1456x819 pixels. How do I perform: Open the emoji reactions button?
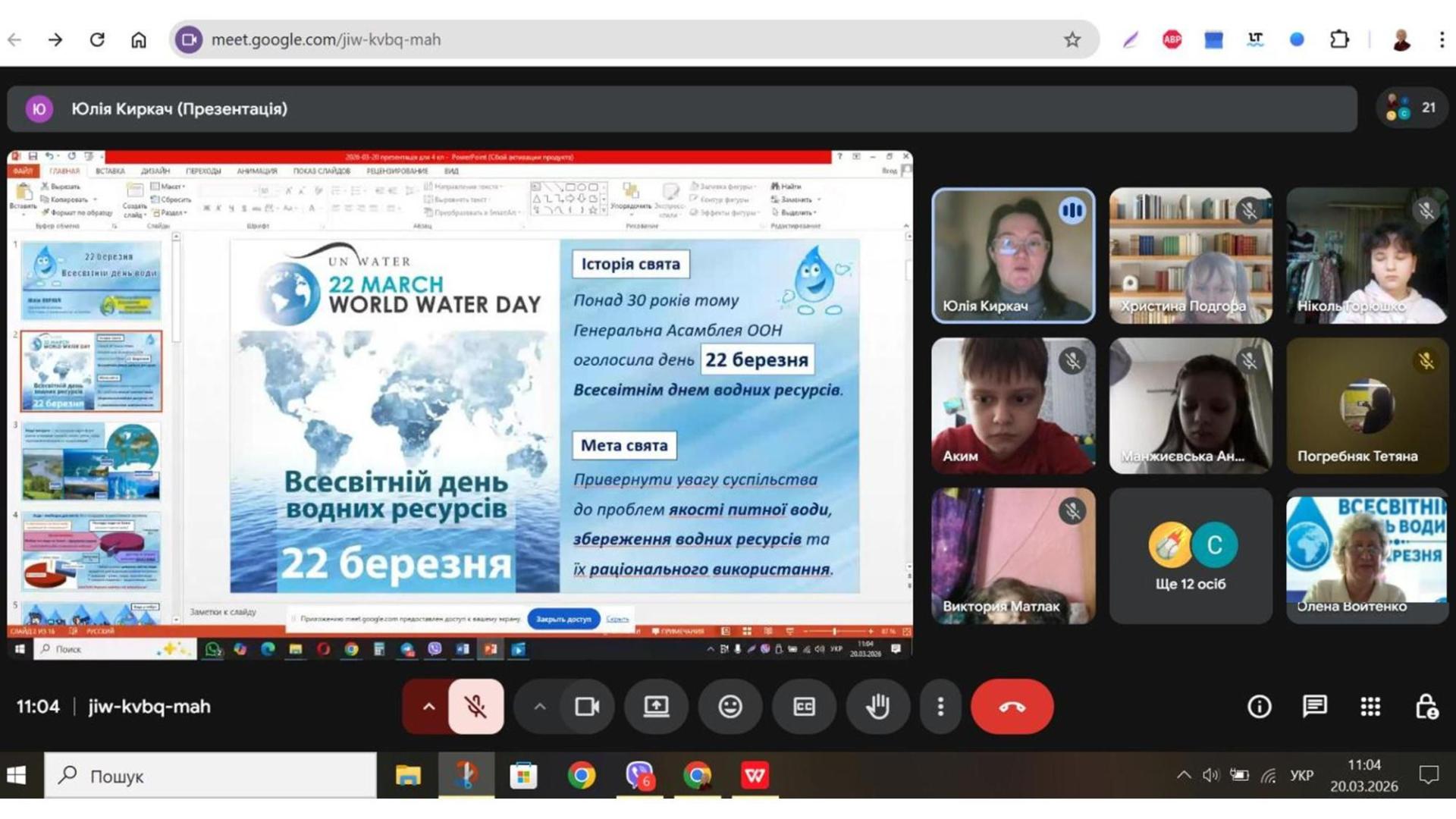[x=730, y=707]
